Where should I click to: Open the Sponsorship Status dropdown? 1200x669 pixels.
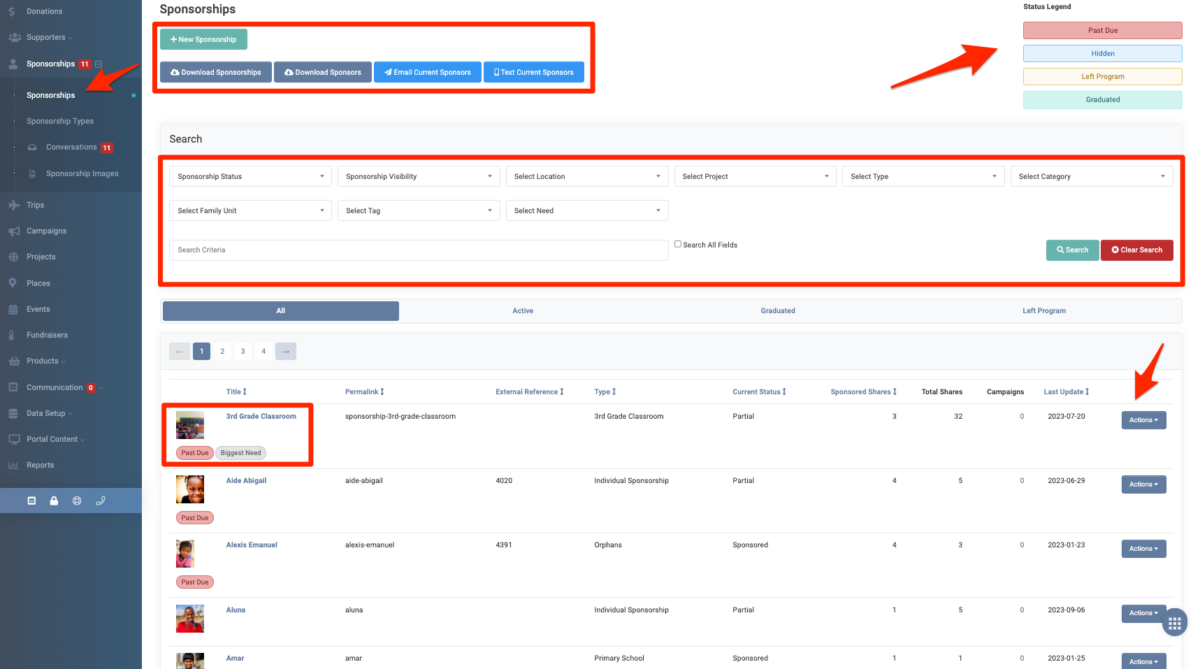pyautogui.click(x=249, y=175)
